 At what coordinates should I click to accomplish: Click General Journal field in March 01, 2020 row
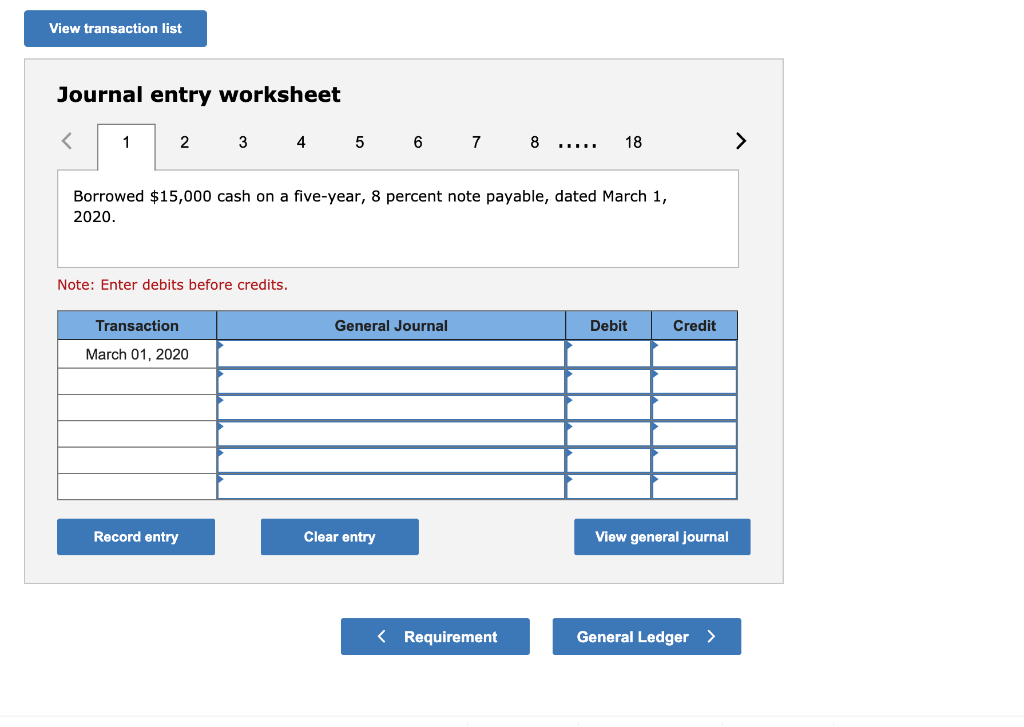391,354
